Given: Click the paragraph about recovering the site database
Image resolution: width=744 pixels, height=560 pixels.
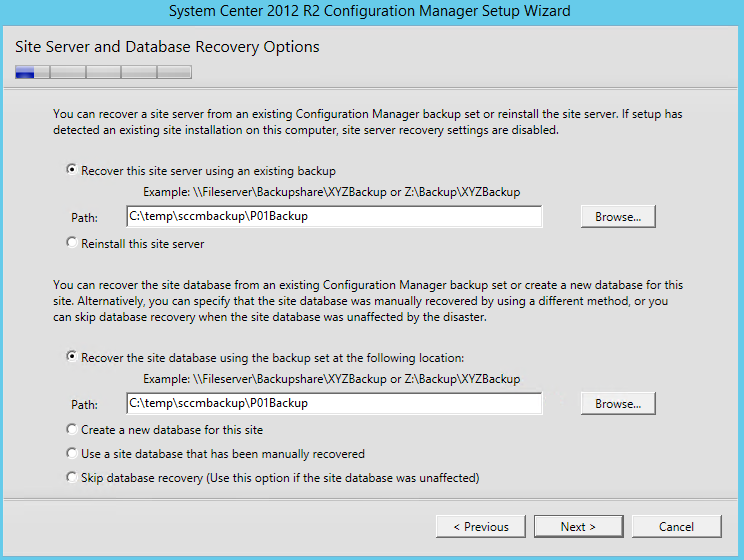Looking at the screenshot, I should 368,301.
